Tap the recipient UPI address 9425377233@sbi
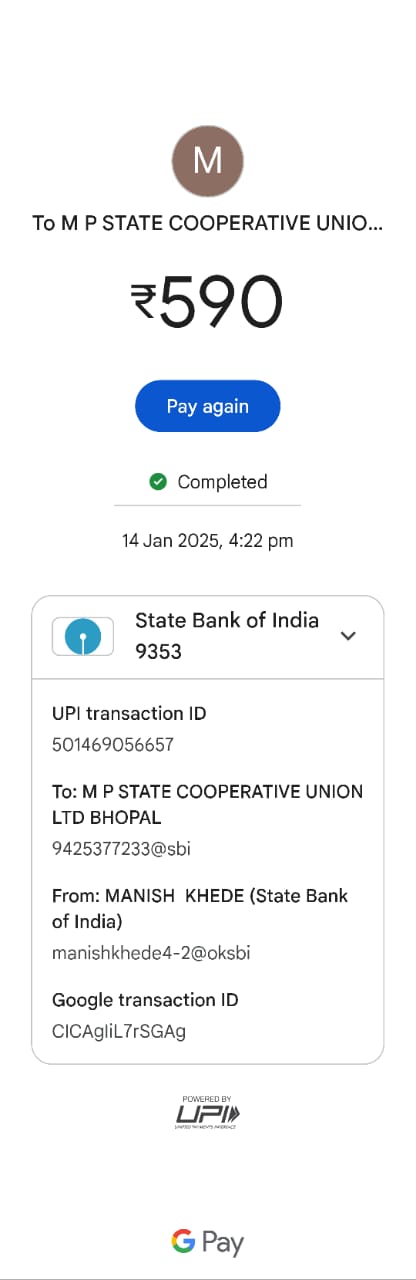 121,849
